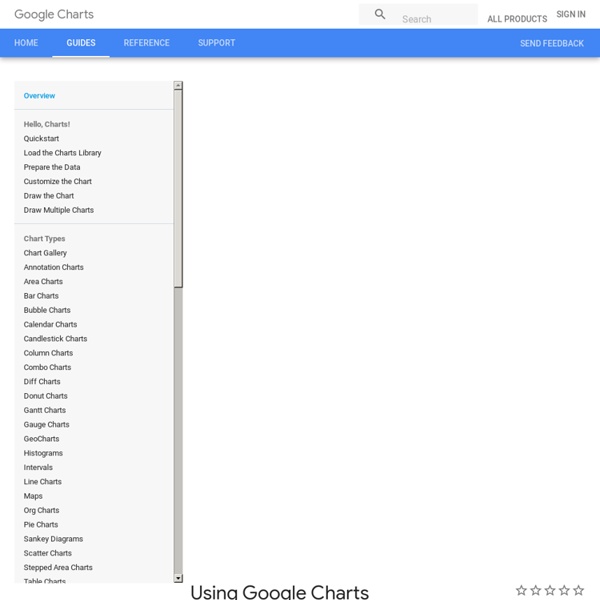Switch to the REFERENCE tab

147,43
